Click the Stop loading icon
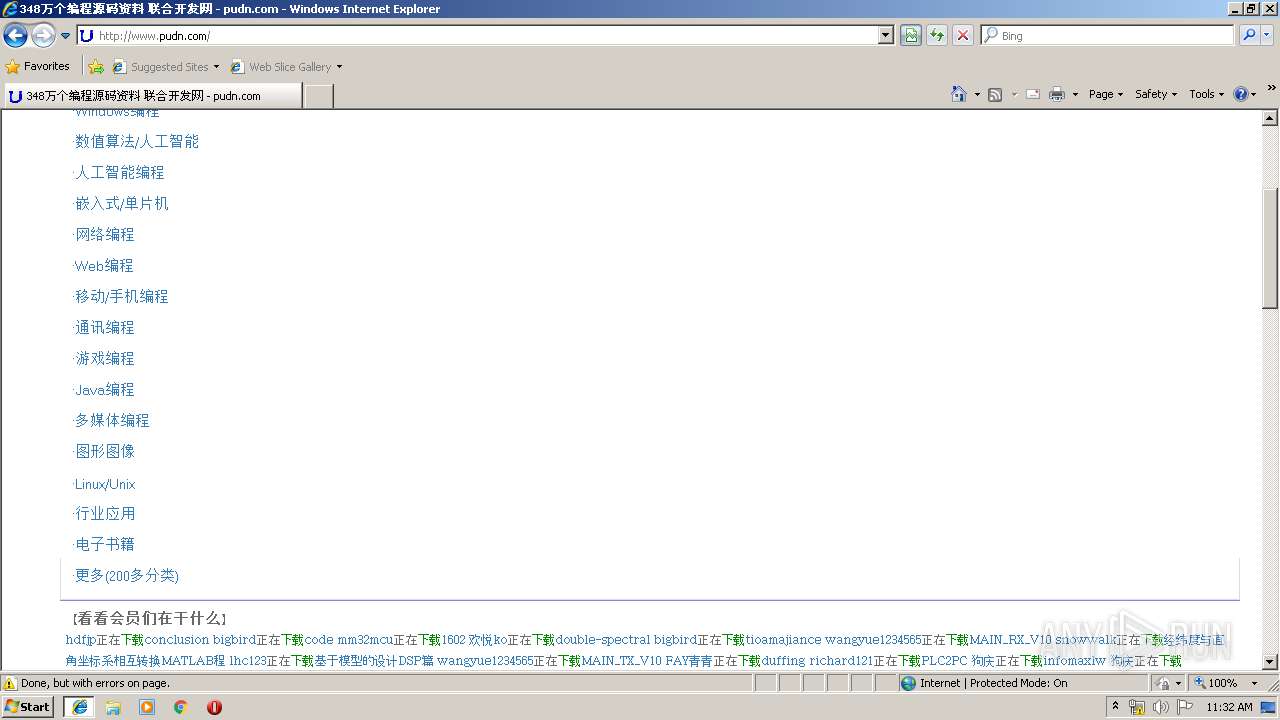Image resolution: width=1280 pixels, height=720 pixels. [x=962, y=36]
